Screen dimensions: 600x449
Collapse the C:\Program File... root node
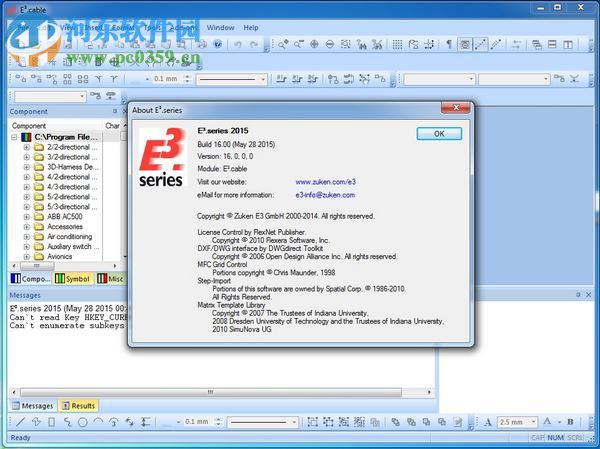click(15, 137)
